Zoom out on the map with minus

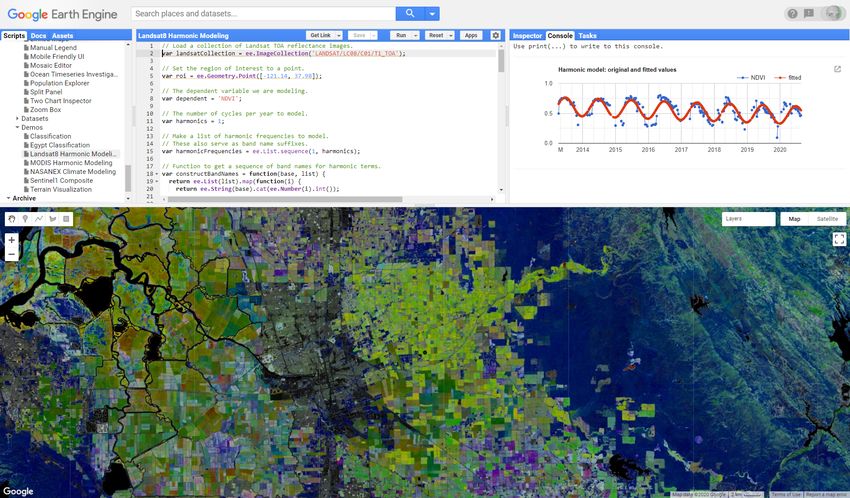click(x=11, y=254)
